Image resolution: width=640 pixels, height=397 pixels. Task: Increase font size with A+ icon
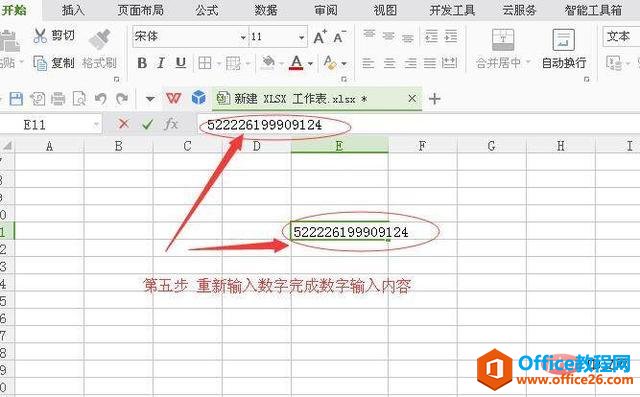click(x=320, y=37)
